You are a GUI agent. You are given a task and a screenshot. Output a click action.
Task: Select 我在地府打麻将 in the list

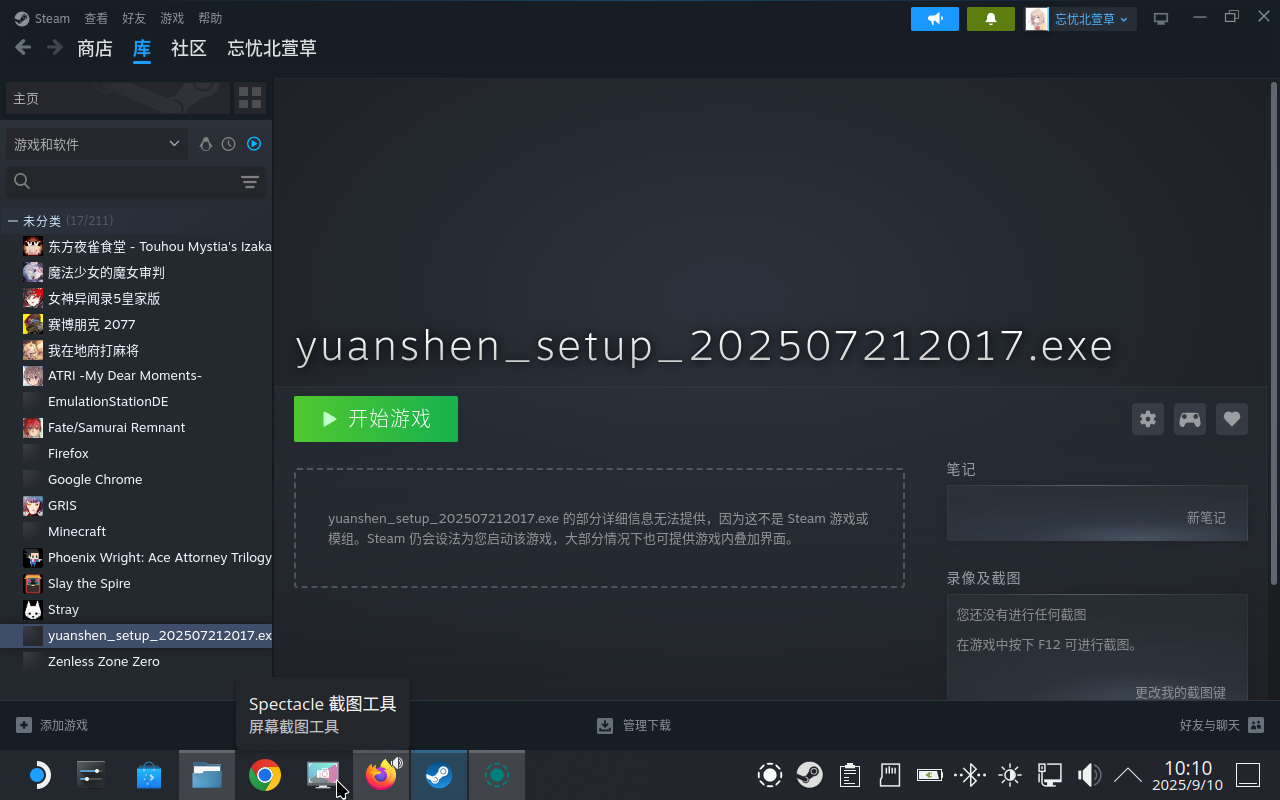(138, 350)
